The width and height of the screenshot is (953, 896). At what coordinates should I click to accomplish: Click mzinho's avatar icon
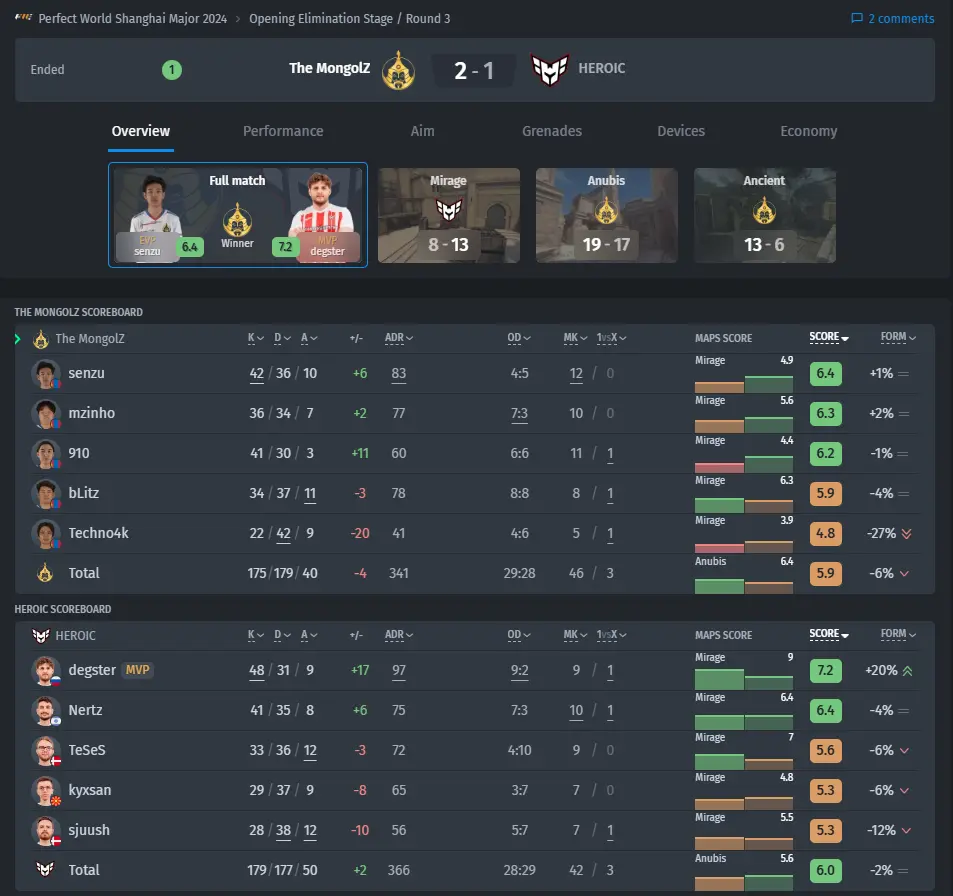point(46,414)
